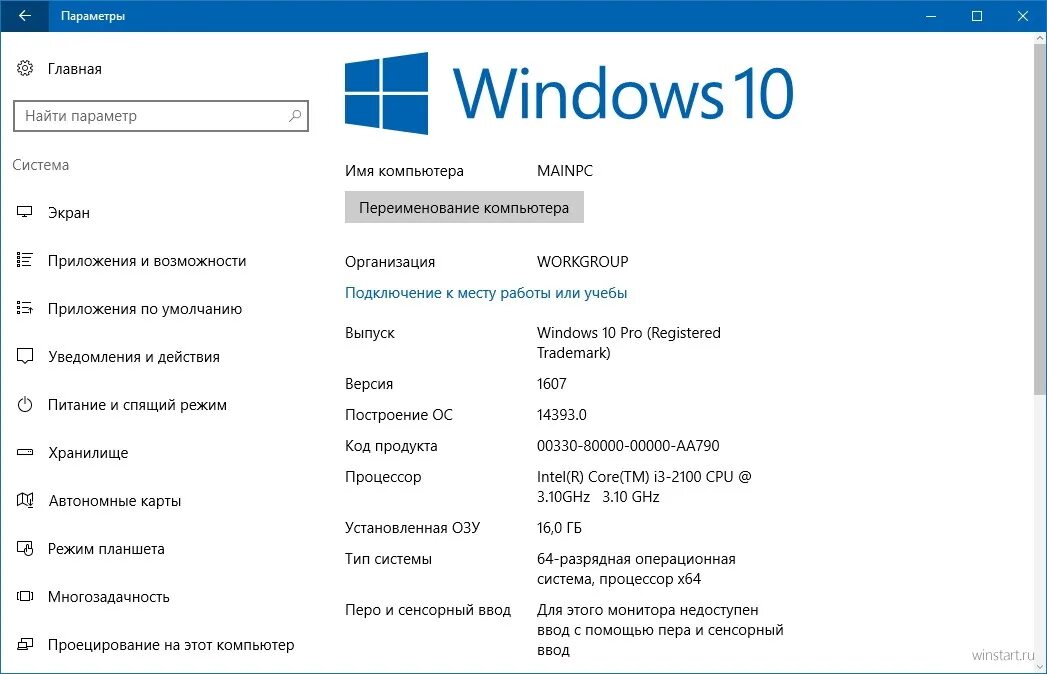This screenshot has height=674, width=1047.
Task: Click the Многозадачность icon
Action: click(x=25, y=596)
